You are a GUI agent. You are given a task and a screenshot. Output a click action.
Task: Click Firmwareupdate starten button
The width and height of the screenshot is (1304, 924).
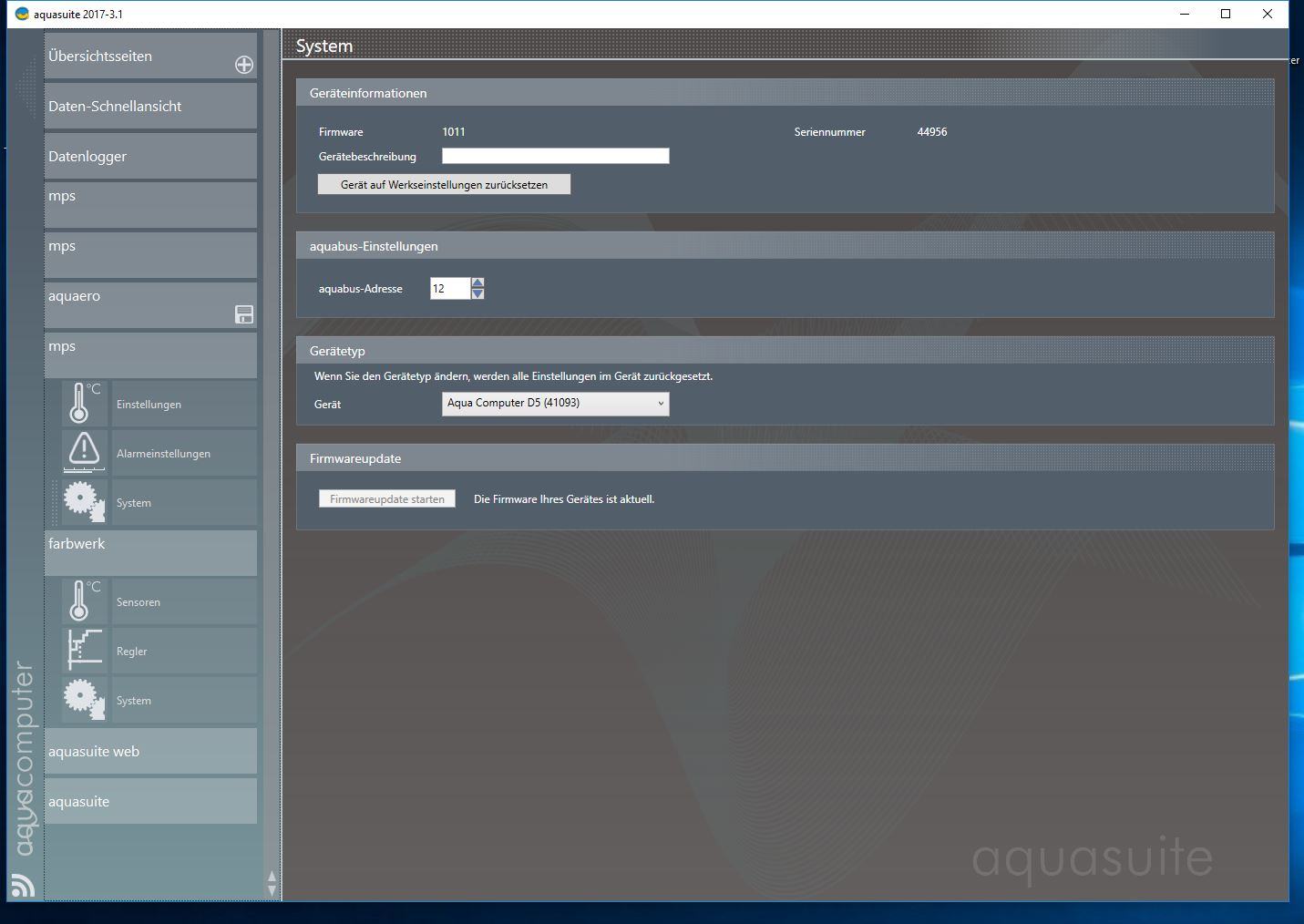pyautogui.click(x=387, y=498)
